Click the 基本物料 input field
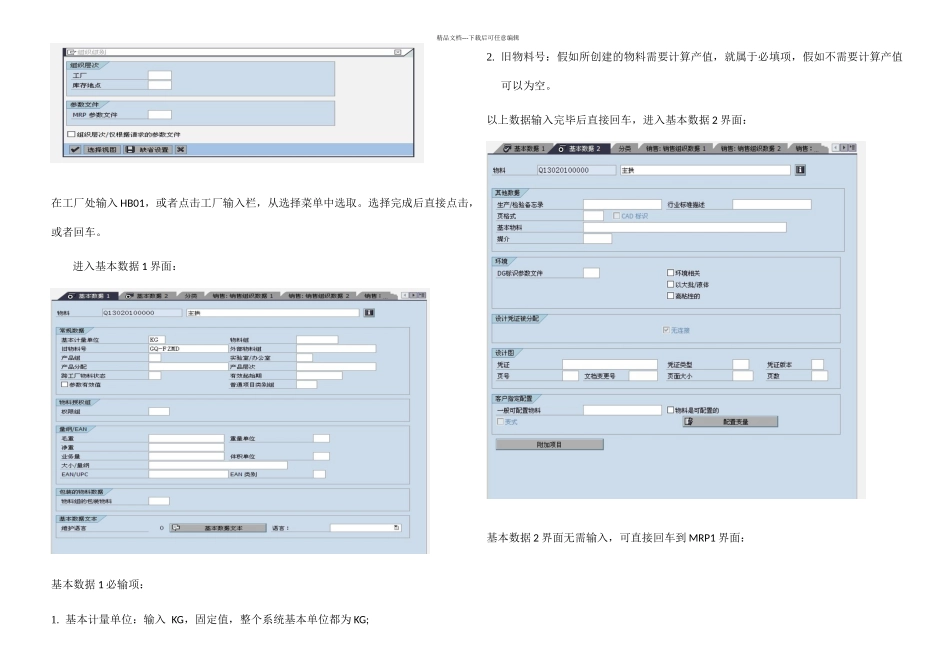This screenshot has width=950, height=672. pos(685,227)
